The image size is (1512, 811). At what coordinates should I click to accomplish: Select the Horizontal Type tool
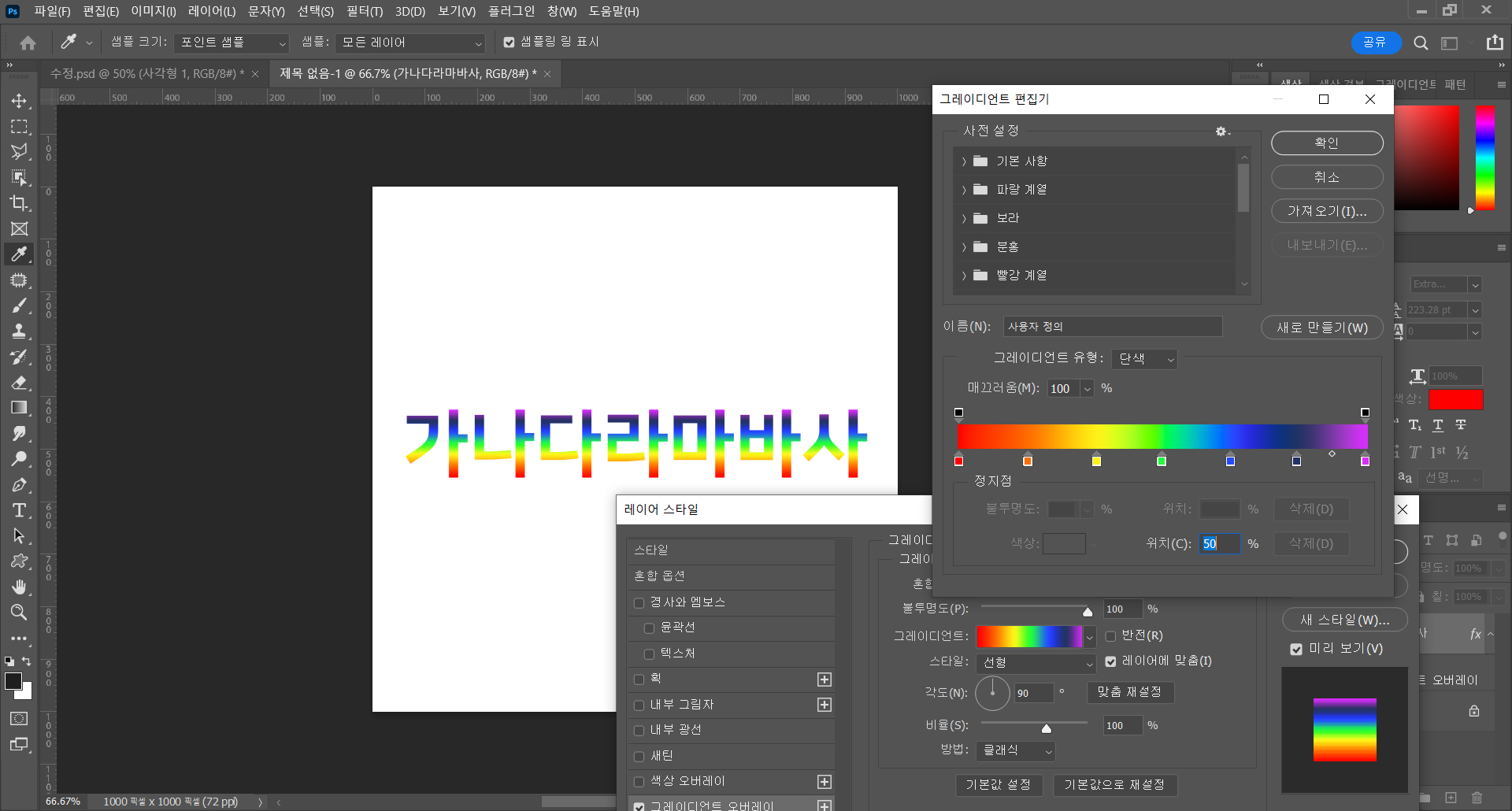(x=19, y=510)
